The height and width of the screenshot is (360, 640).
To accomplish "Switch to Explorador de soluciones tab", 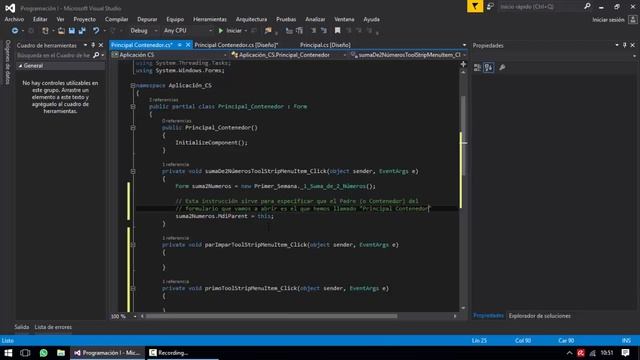I will coord(540,316).
